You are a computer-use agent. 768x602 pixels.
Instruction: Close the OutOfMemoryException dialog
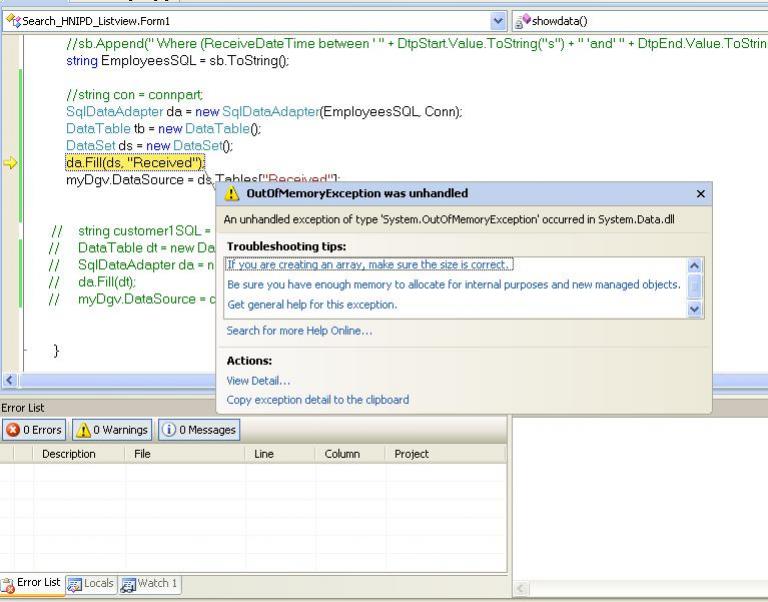pyautogui.click(x=700, y=194)
